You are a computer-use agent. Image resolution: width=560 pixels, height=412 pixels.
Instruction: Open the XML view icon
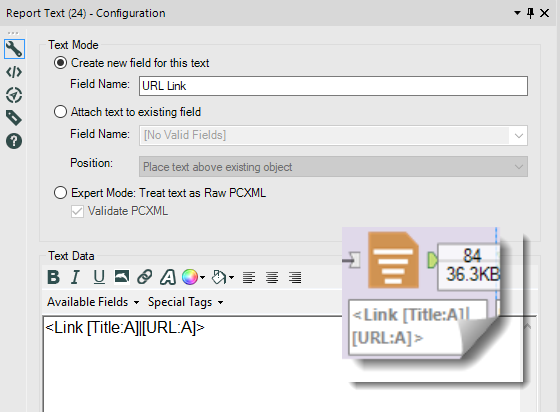pyautogui.click(x=14, y=72)
